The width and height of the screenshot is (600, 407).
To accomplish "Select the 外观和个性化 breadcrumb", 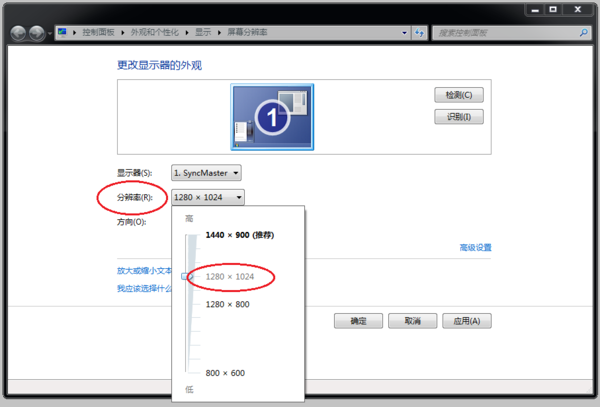I will pos(155,33).
